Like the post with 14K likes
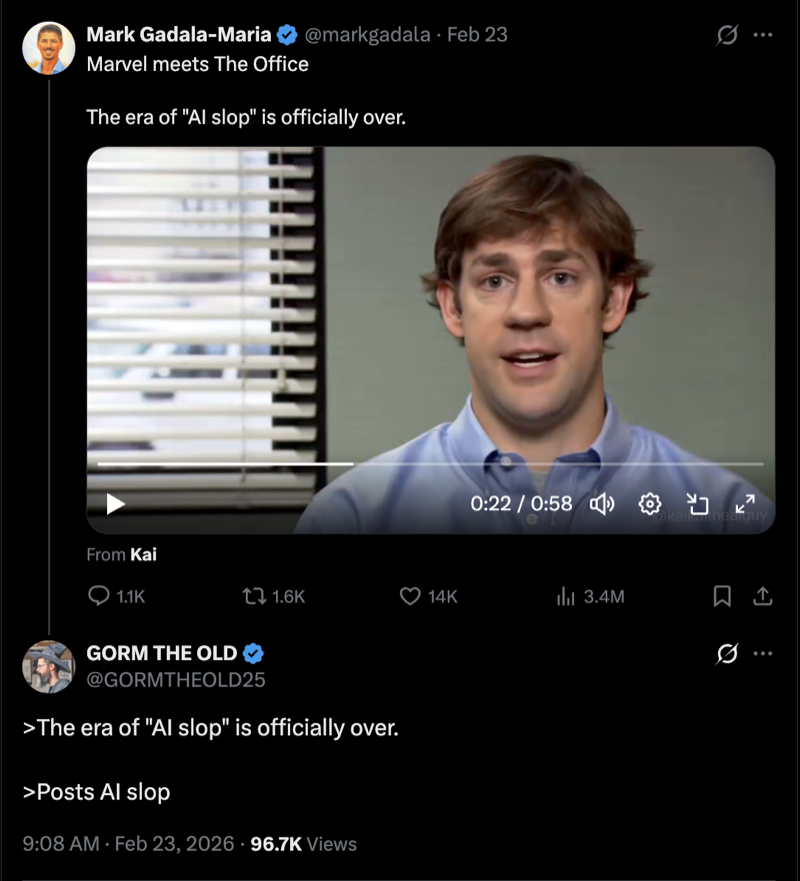This screenshot has width=800, height=881. tap(409, 596)
